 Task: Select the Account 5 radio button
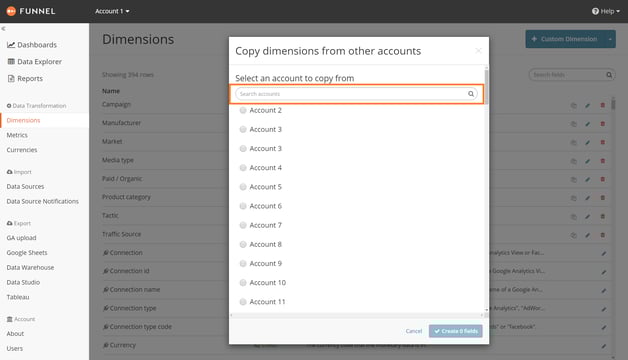(x=243, y=187)
